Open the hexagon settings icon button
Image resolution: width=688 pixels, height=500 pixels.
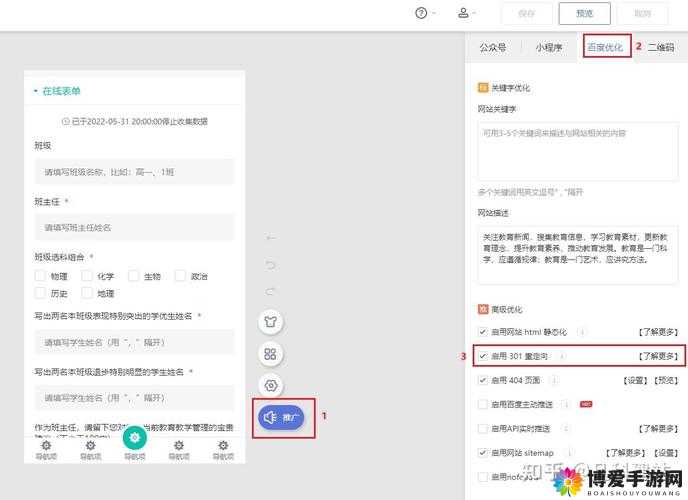271,386
